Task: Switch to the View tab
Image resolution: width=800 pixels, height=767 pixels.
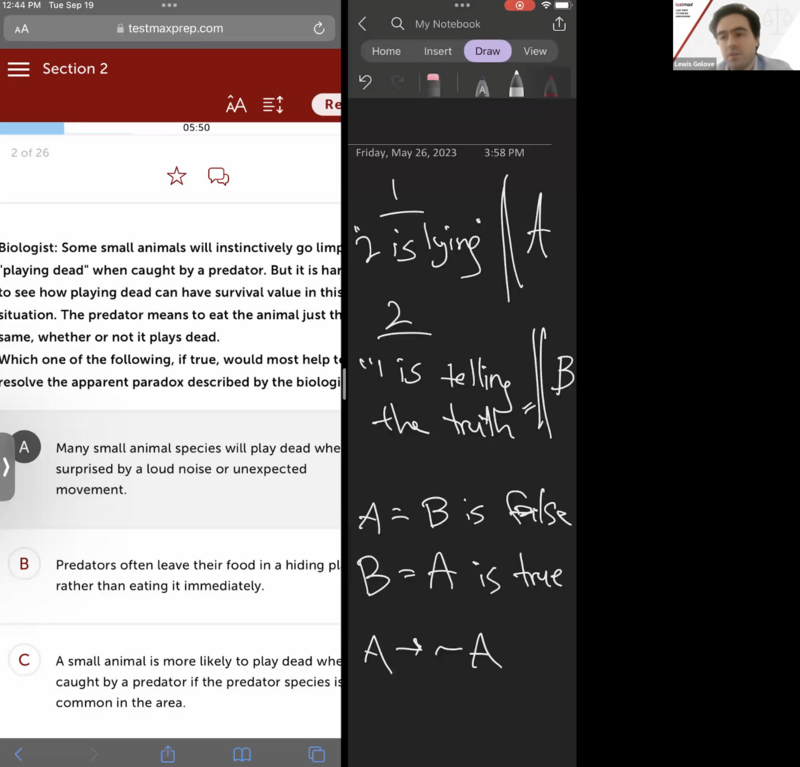Action: 535,51
